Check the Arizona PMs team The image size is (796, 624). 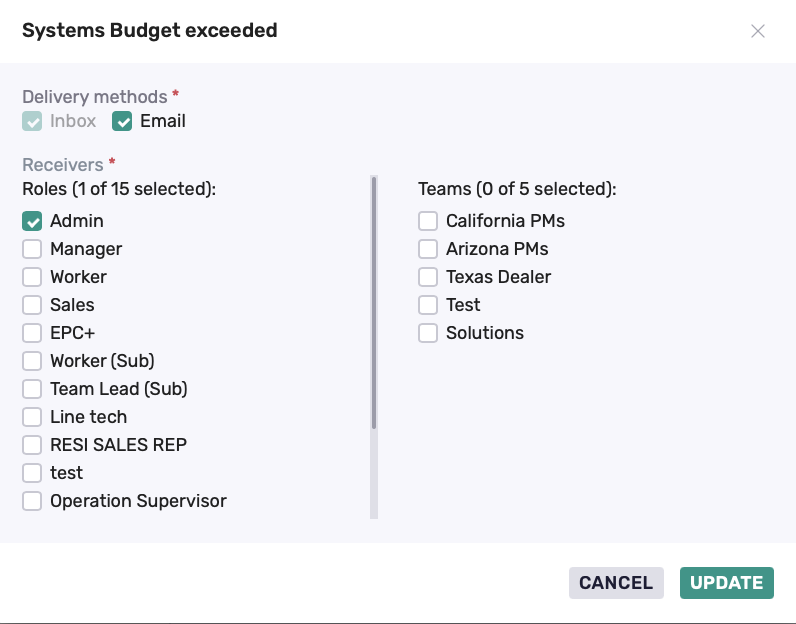coord(428,249)
